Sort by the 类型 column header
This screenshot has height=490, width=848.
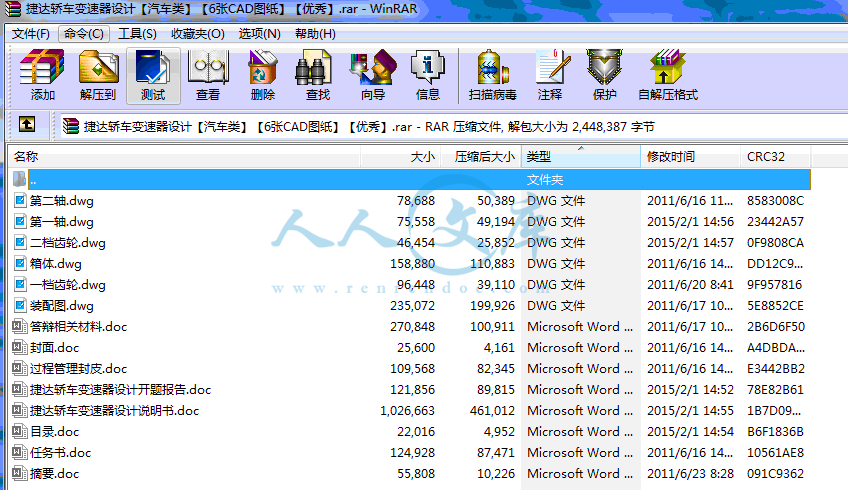[580, 157]
